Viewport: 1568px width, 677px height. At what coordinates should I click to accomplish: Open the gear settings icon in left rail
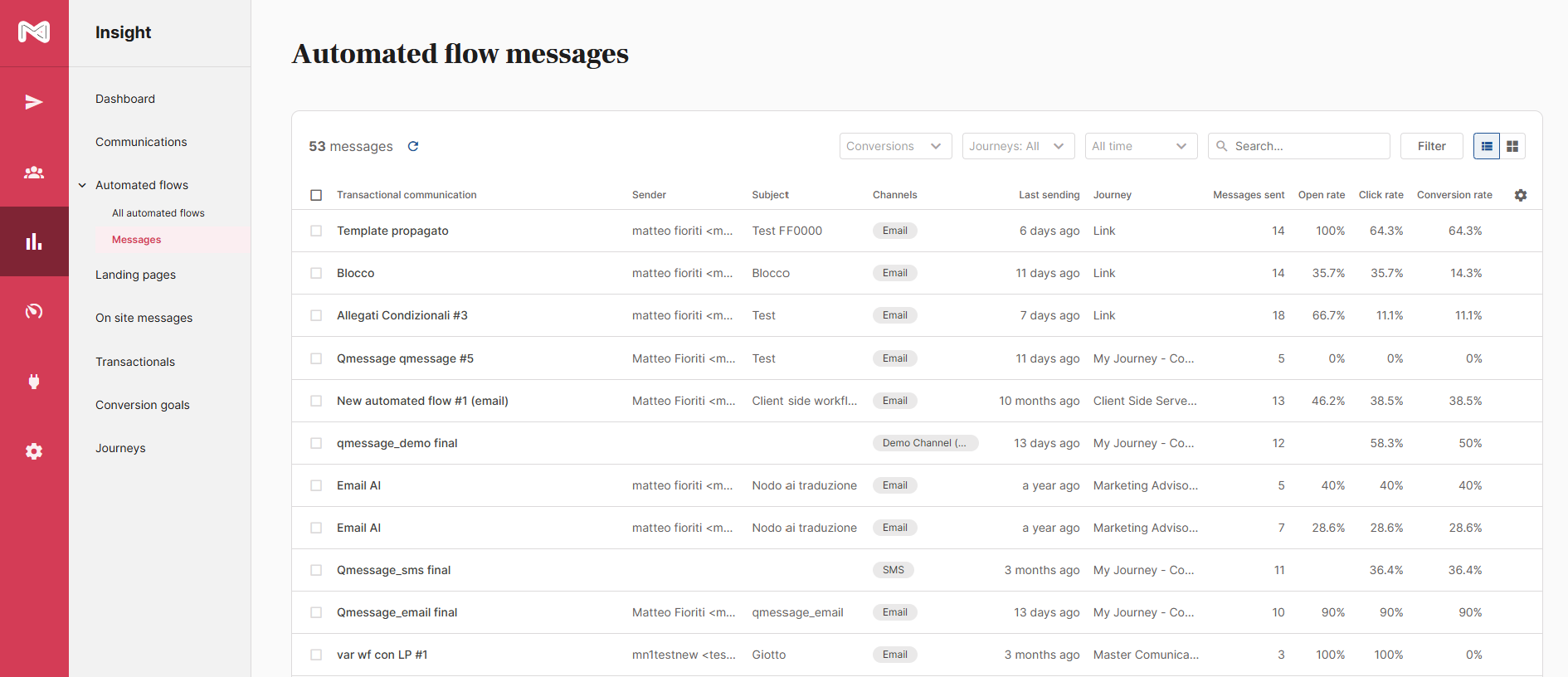pyautogui.click(x=34, y=451)
